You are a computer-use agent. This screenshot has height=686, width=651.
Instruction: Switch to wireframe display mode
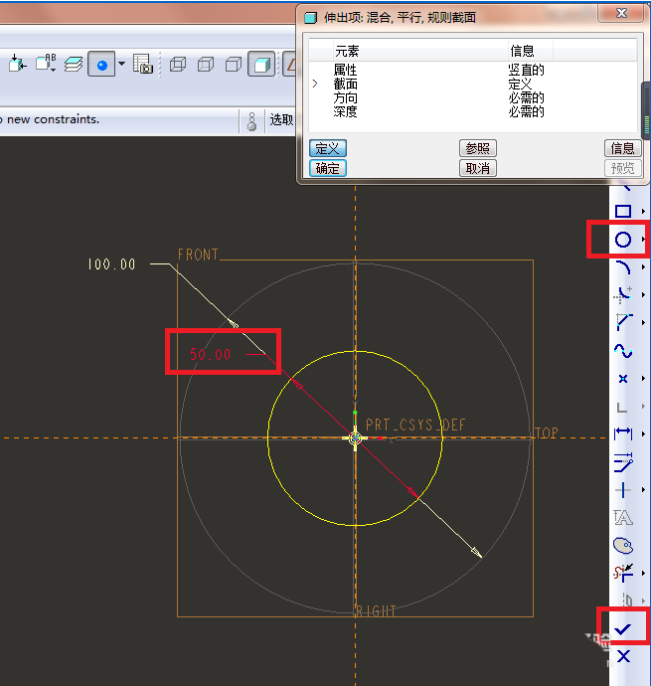(178, 65)
